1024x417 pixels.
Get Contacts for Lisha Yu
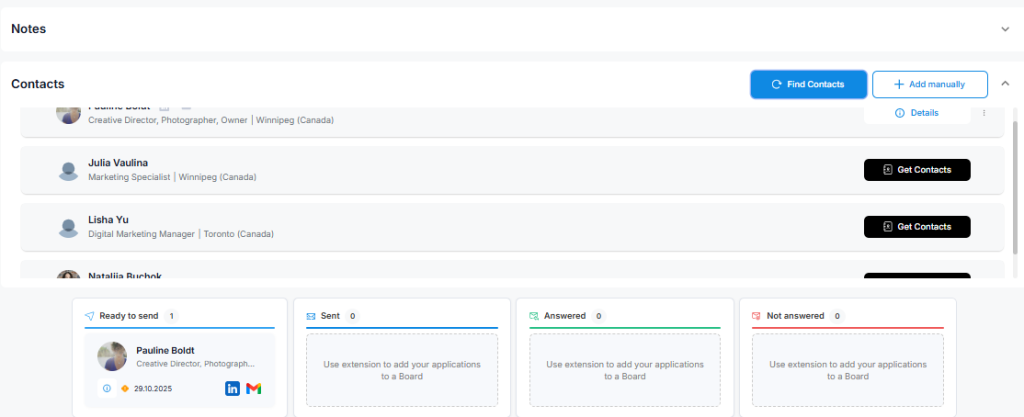click(x=917, y=226)
